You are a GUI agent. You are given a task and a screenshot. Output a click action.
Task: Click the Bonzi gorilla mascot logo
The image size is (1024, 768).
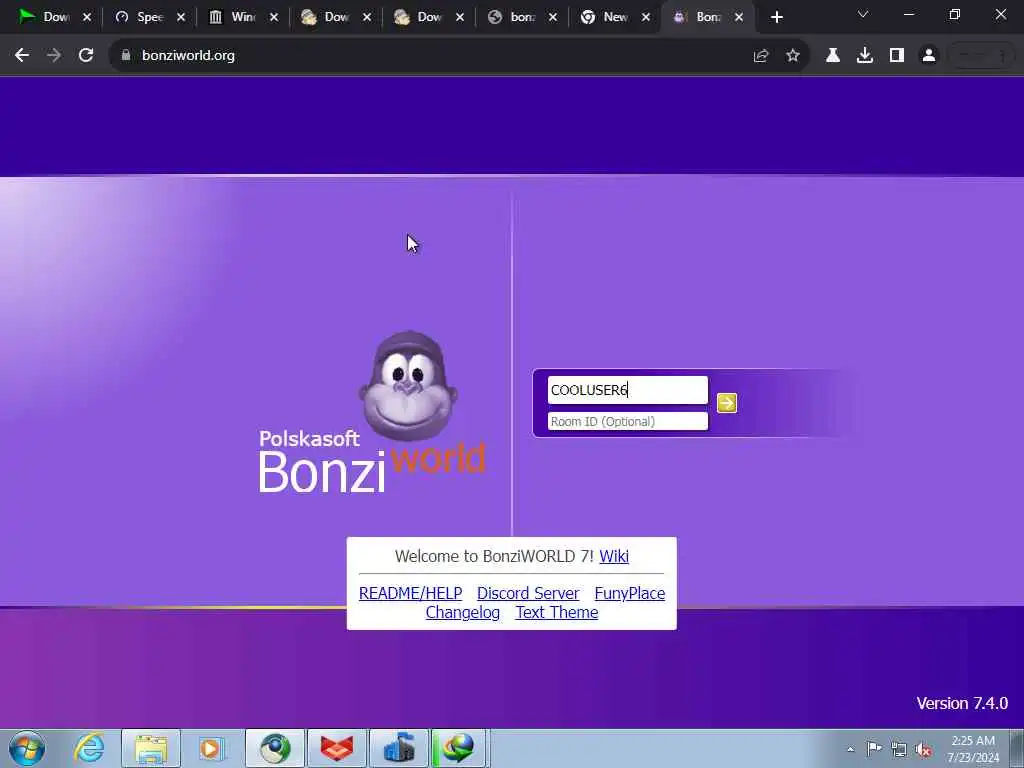pyautogui.click(x=408, y=385)
